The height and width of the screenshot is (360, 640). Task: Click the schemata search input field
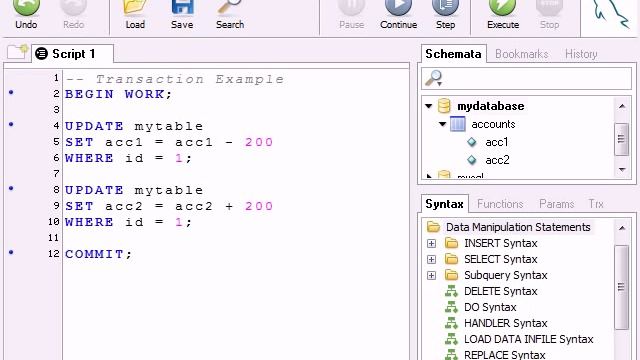coord(527,78)
